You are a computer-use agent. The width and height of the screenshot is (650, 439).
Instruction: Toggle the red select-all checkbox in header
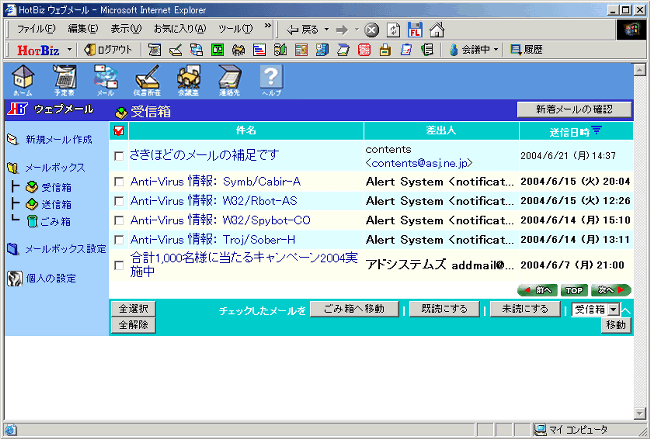click(119, 131)
